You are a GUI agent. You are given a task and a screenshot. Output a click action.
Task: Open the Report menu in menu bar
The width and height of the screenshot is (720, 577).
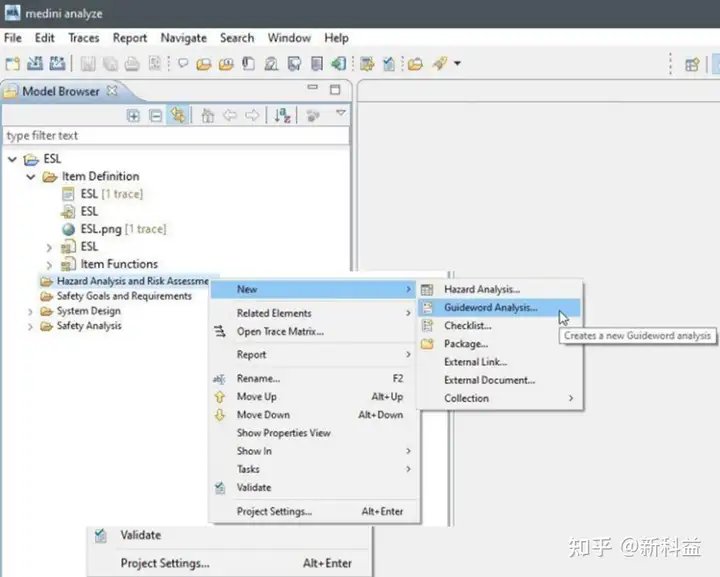[x=130, y=38]
